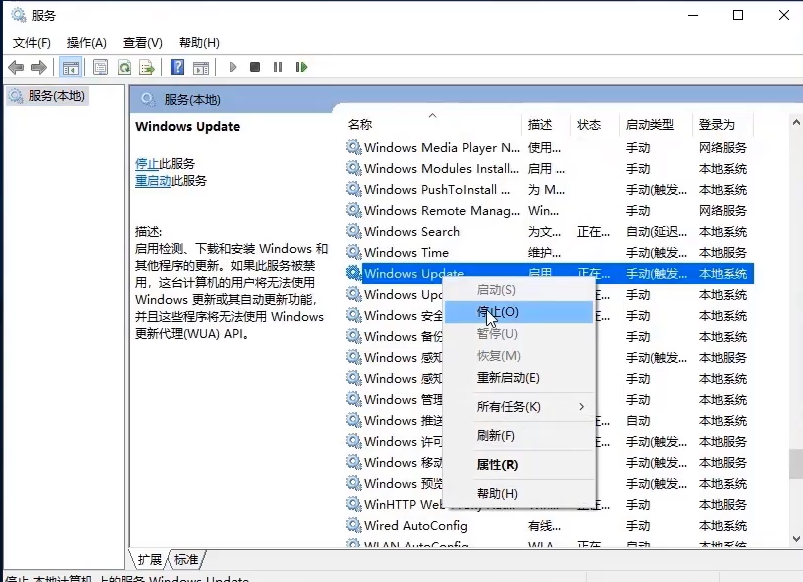803x582 pixels.
Task: Select 服务(本地) in the left tree
Action: [56, 96]
